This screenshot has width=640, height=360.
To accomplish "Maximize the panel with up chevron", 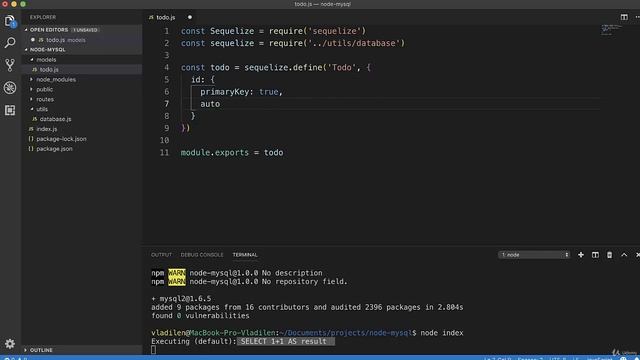I will pos(624,255).
